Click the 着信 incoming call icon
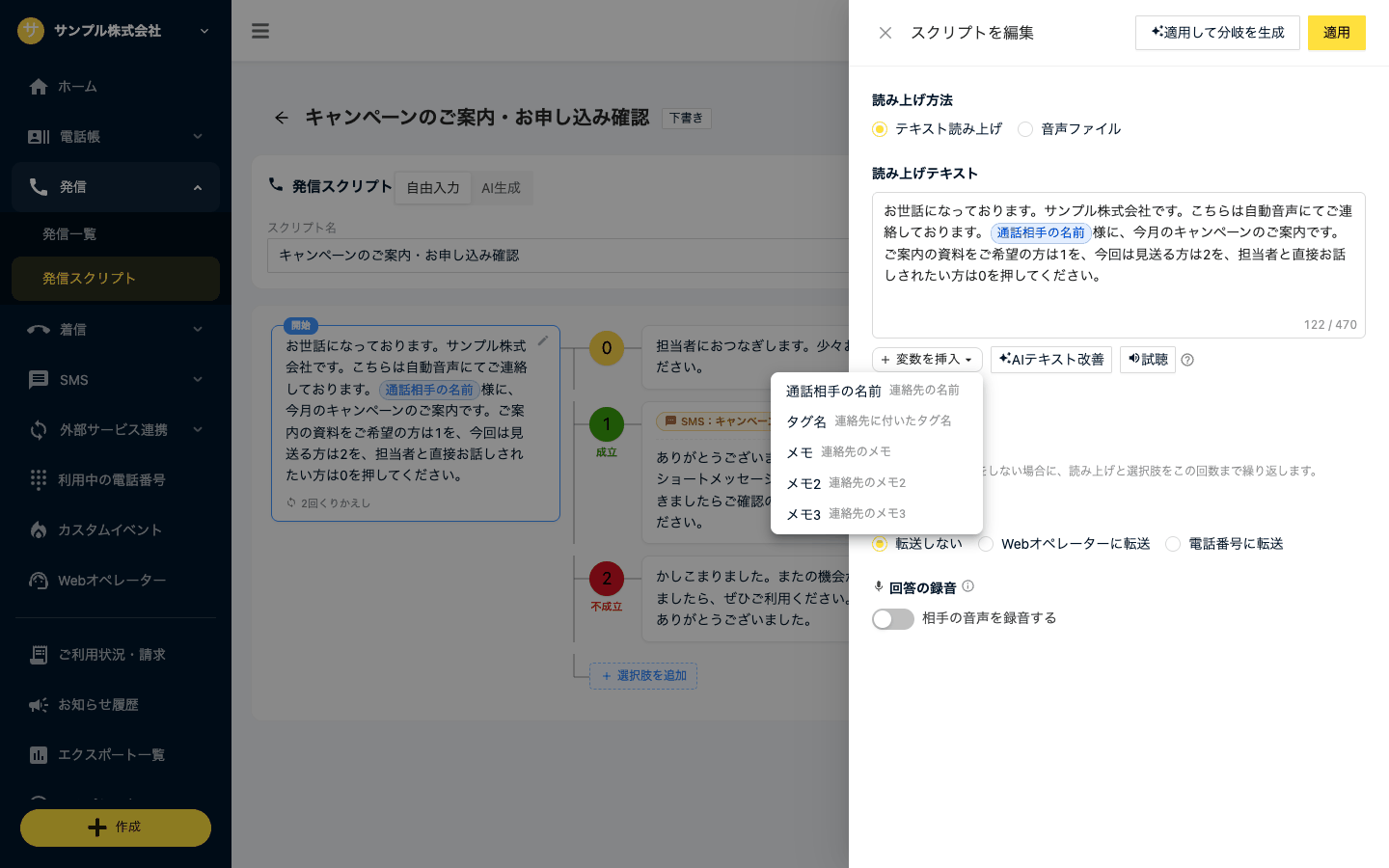The width and height of the screenshot is (1389, 868). 39,330
